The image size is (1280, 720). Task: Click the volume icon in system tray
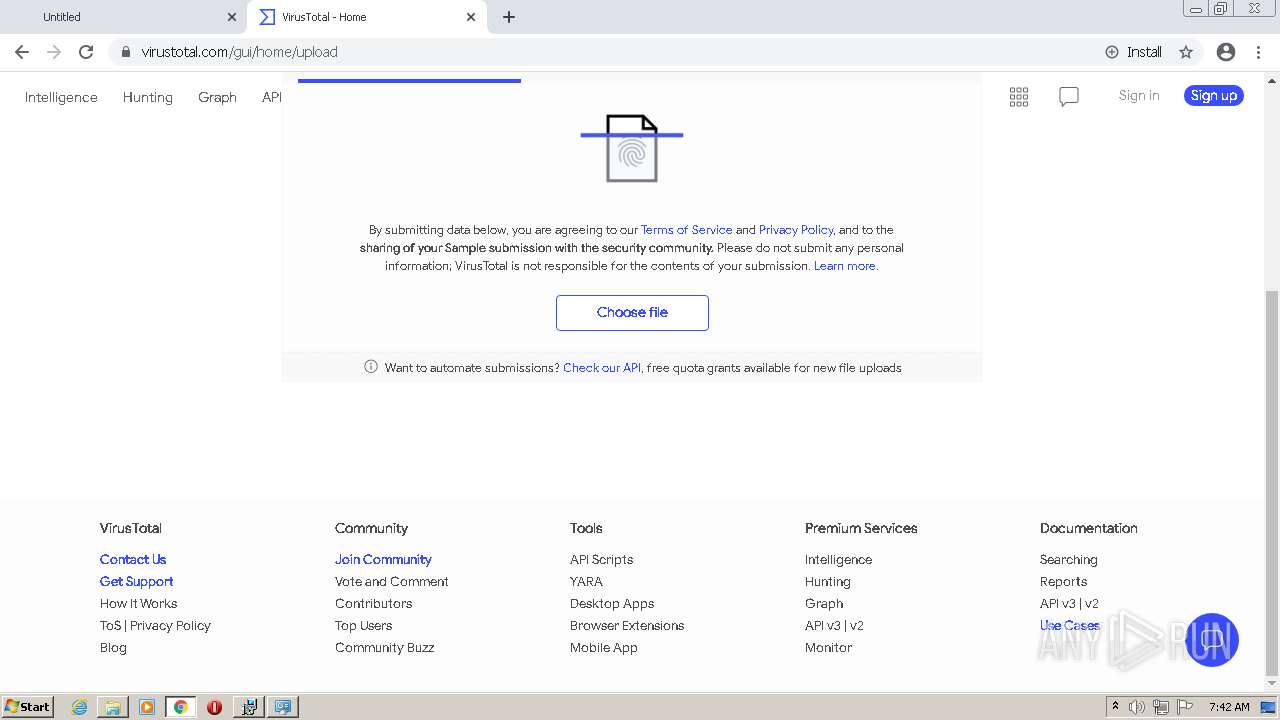1137,707
